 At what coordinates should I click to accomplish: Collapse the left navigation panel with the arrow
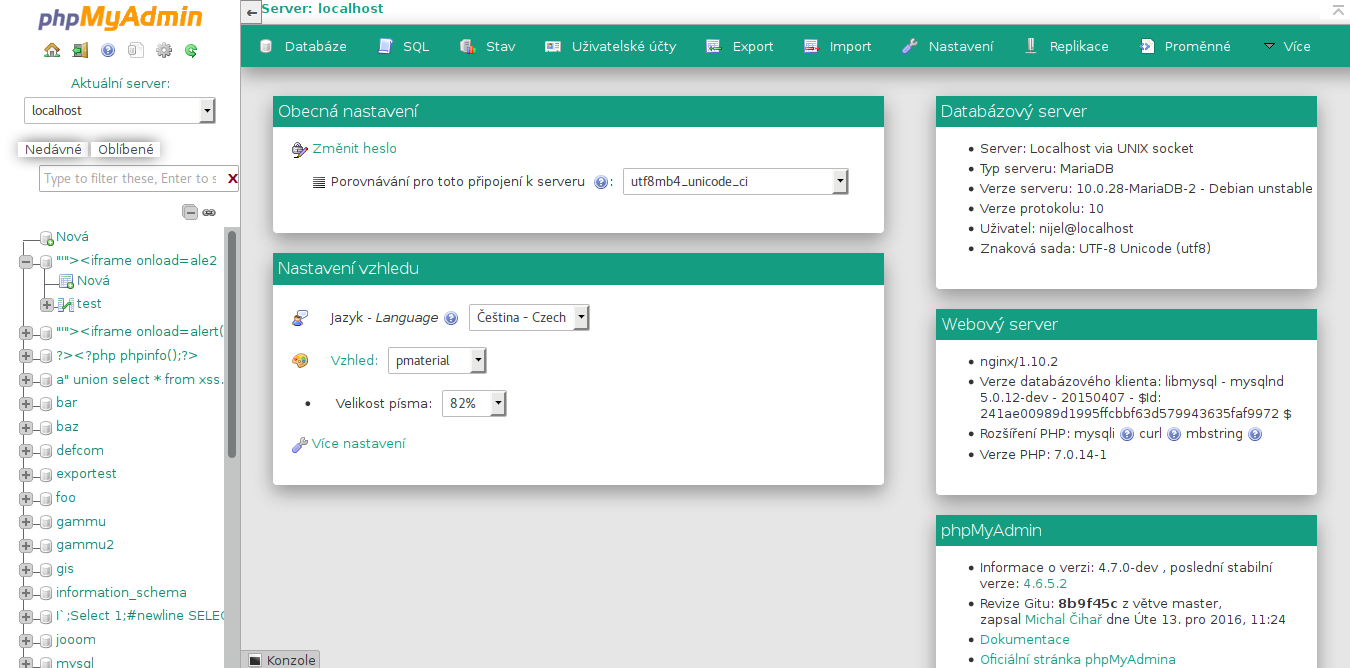252,12
